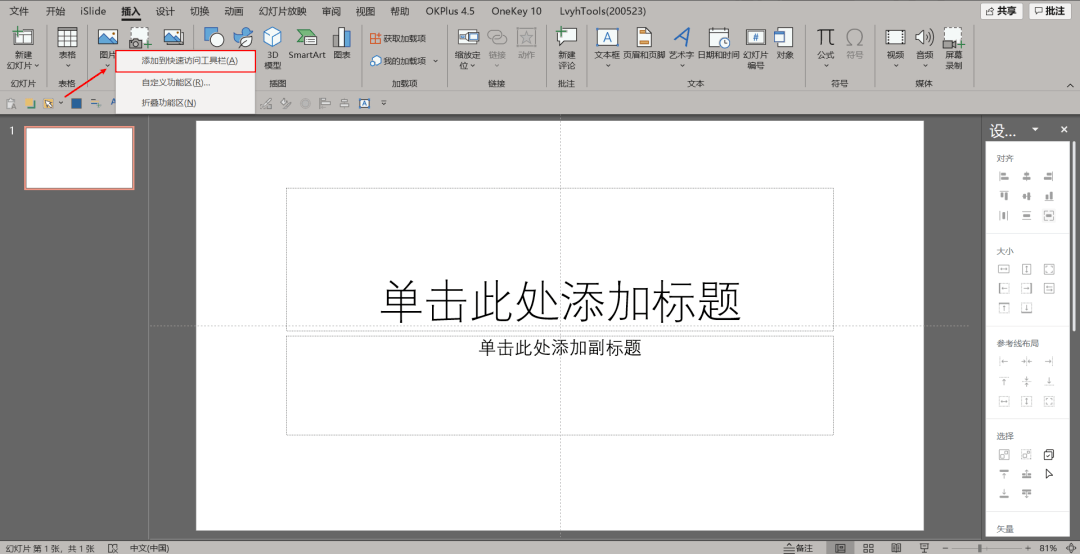This screenshot has width=1080, height=554.
Task: Click the checkmark layers icon under 选择
Action: pyautogui.click(x=1049, y=454)
